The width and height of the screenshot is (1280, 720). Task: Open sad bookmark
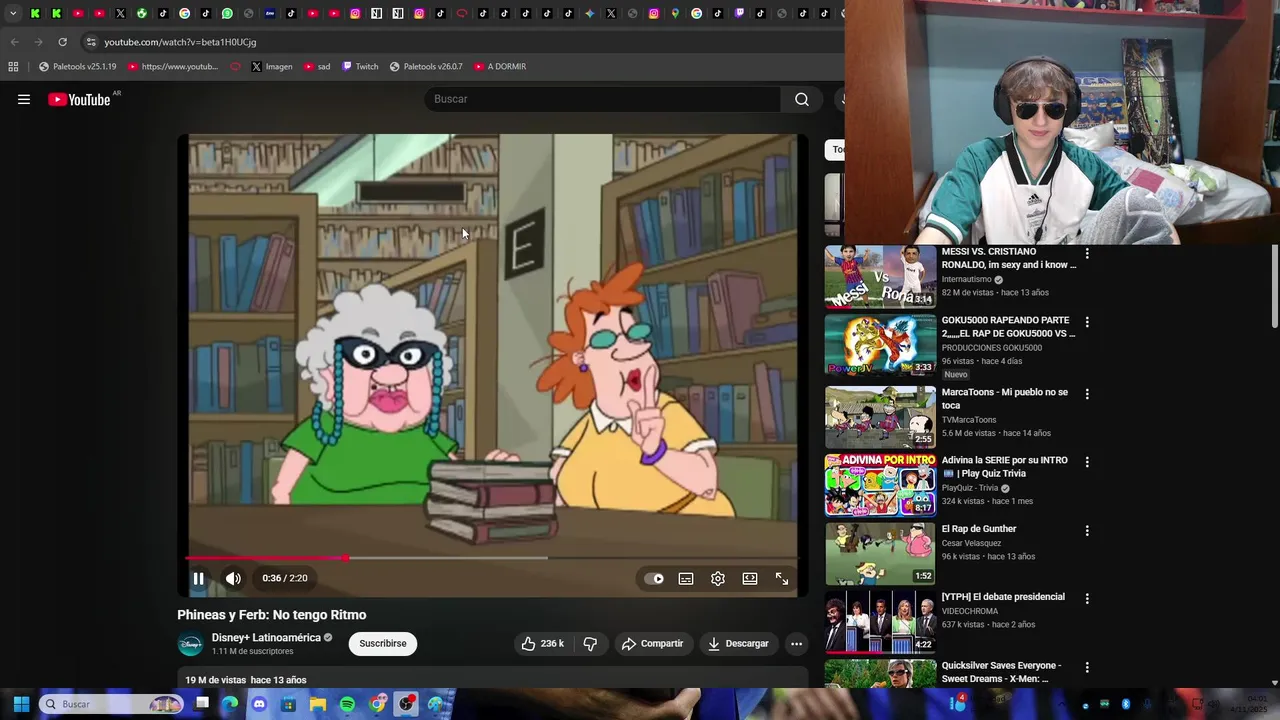point(317,67)
